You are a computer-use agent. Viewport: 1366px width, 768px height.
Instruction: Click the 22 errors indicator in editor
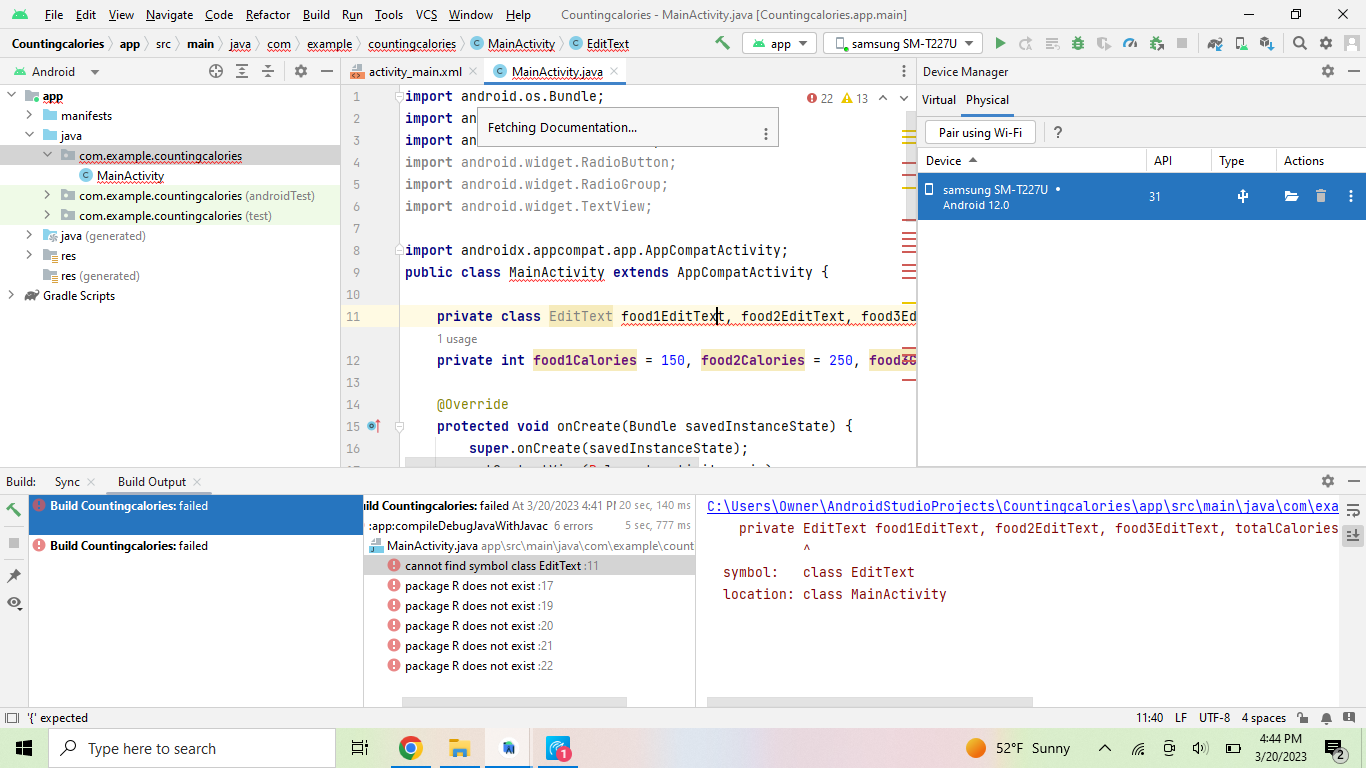pos(820,98)
